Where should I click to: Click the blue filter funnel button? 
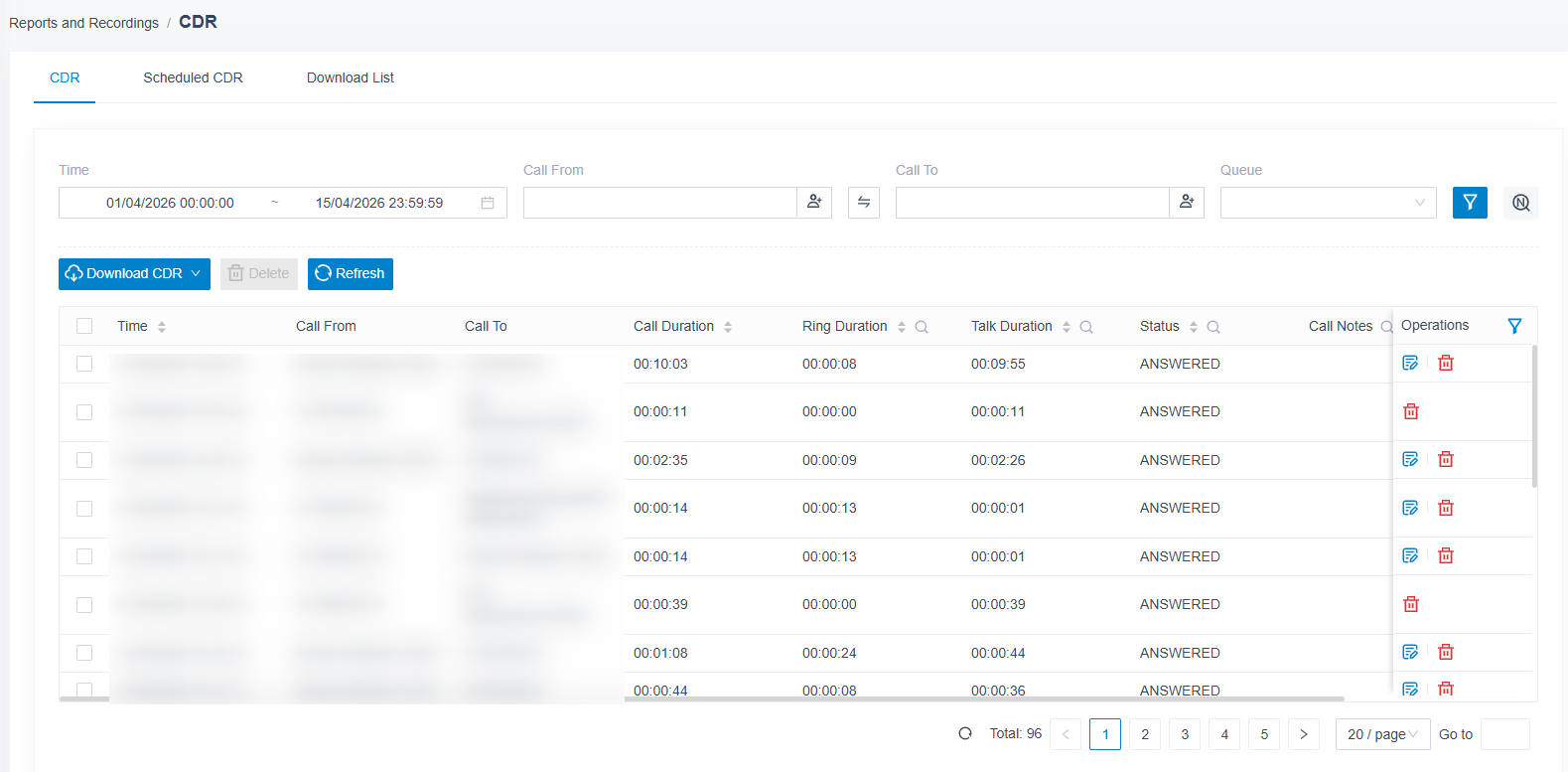click(1470, 203)
